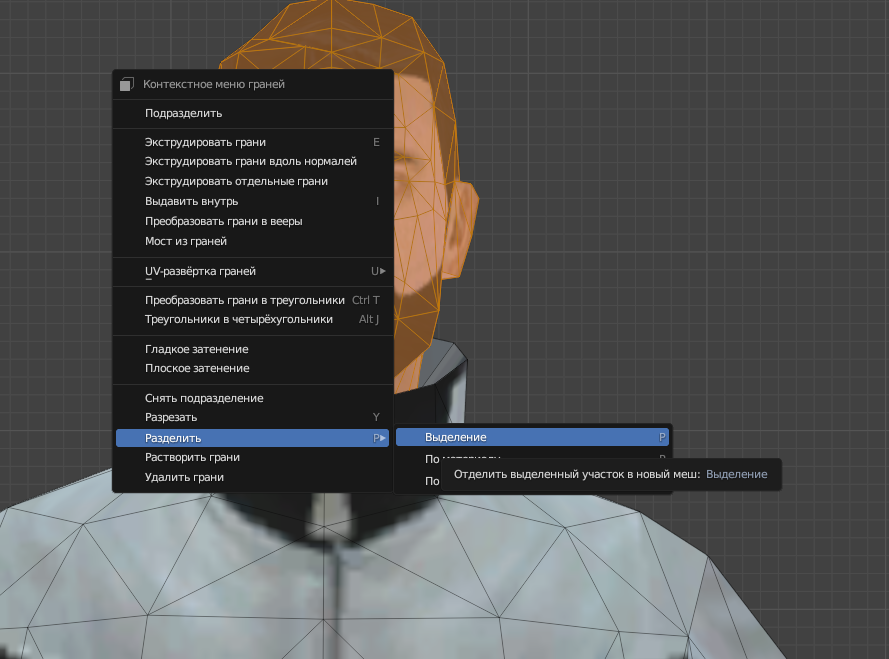Apply 'Гладкое затенение' smooth shading
The image size is (889, 659).
point(196,349)
